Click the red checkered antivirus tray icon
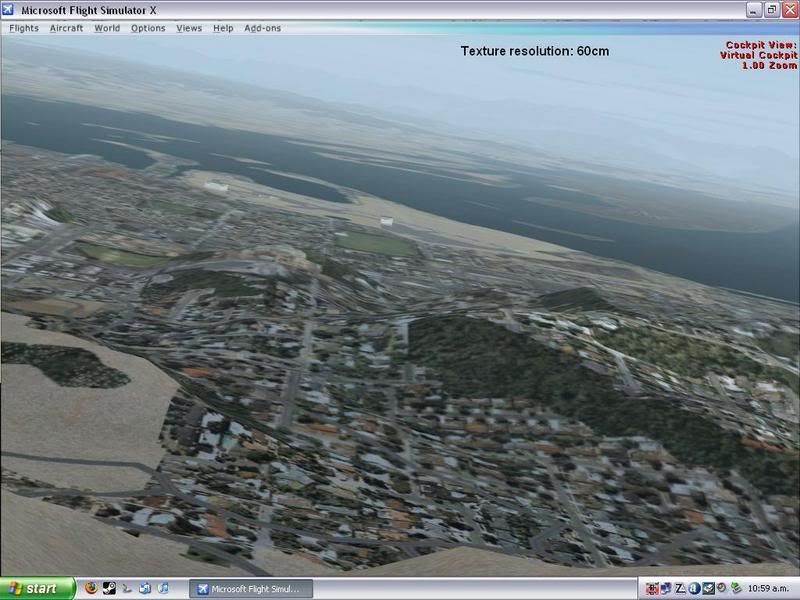Image resolution: width=800 pixels, height=600 pixels. coord(652,588)
